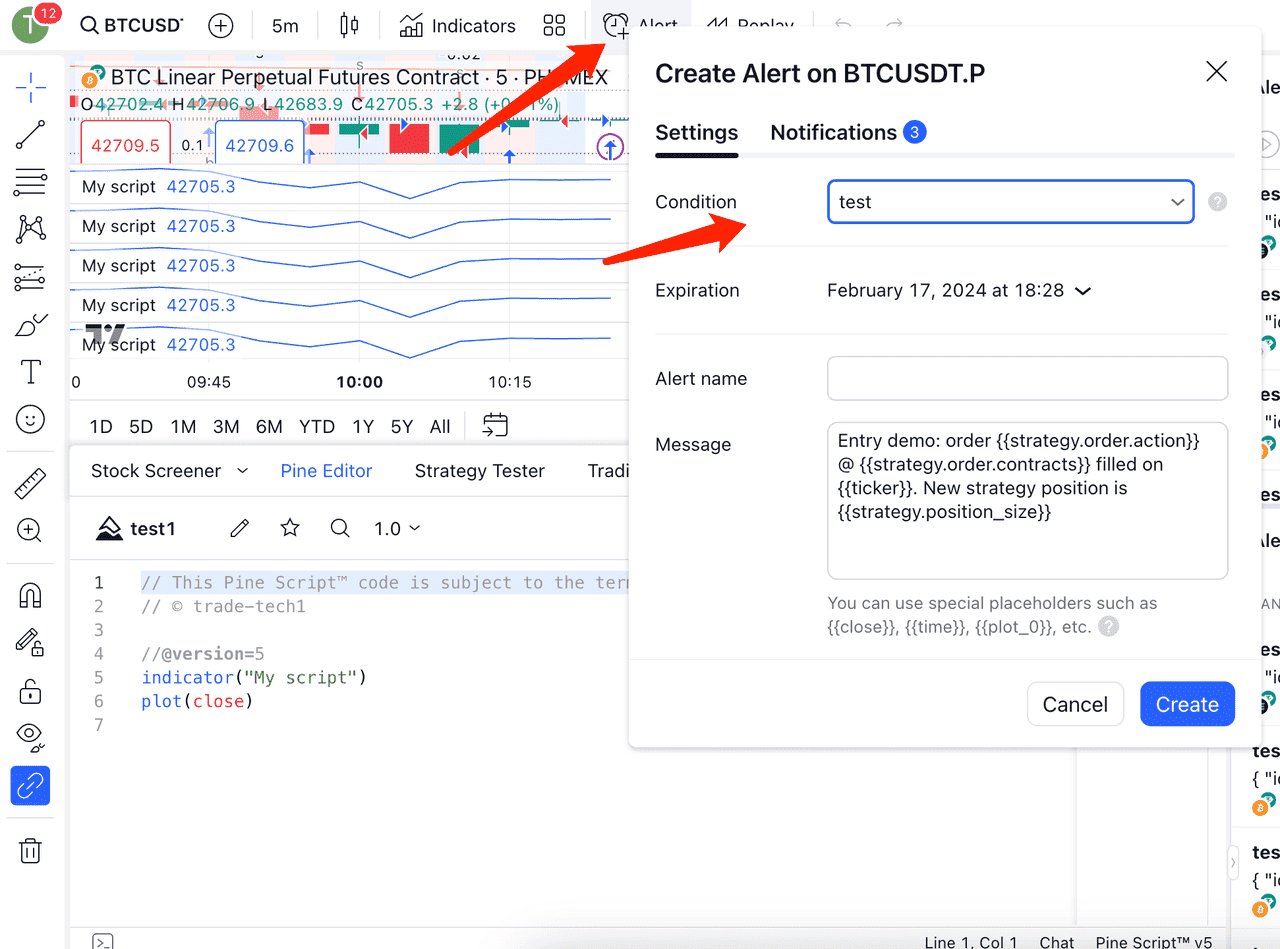Toggle magnet mode in left toolbar
Image resolution: width=1280 pixels, height=949 pixels.
click(31, 595)
